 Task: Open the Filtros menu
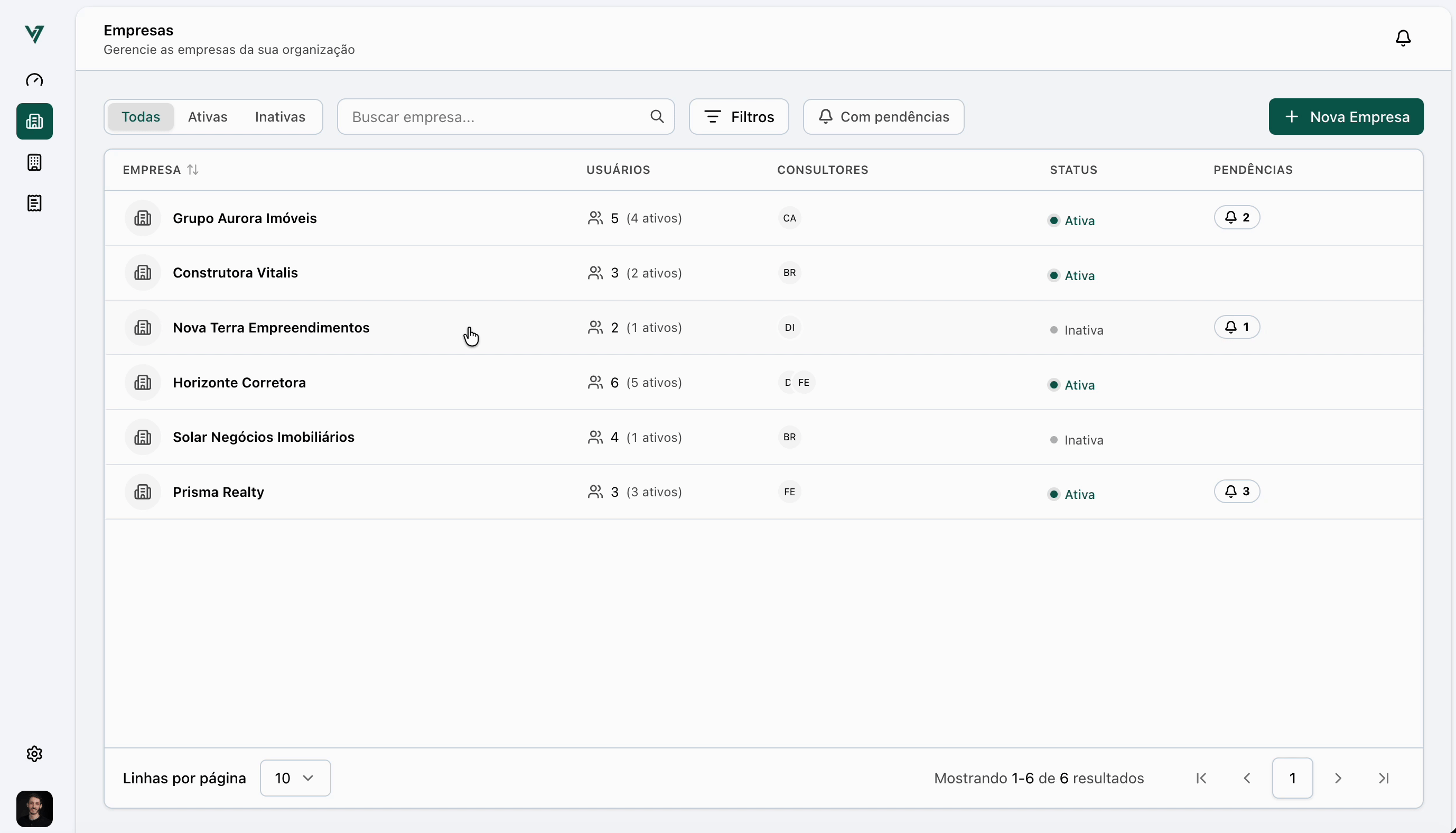coord(739,117)
